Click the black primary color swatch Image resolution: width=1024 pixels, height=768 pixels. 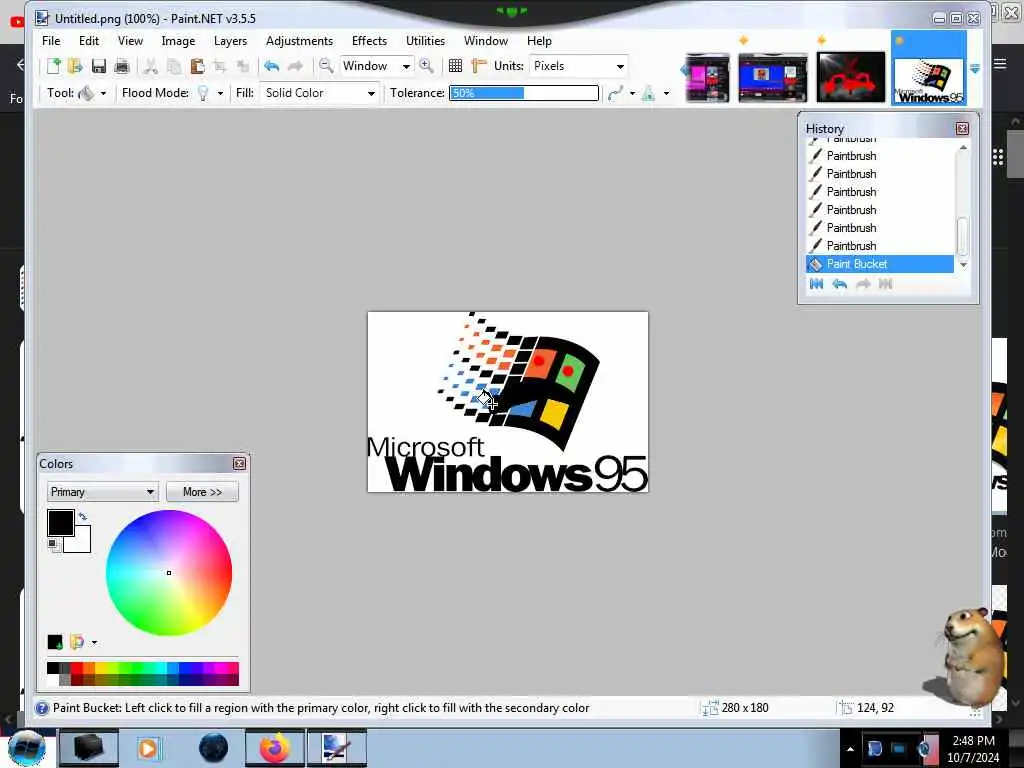(x=61, y=522)
